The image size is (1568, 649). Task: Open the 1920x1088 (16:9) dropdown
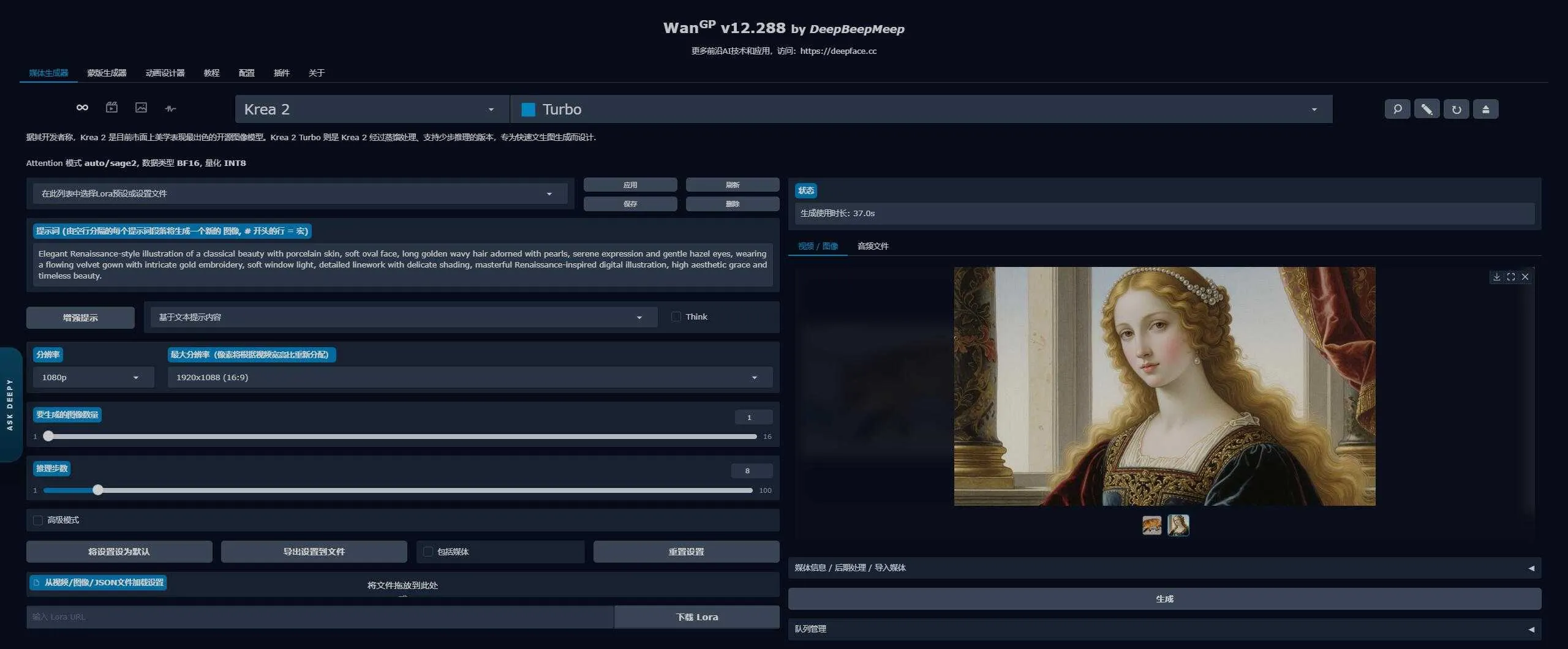click(x=470, y=377)
